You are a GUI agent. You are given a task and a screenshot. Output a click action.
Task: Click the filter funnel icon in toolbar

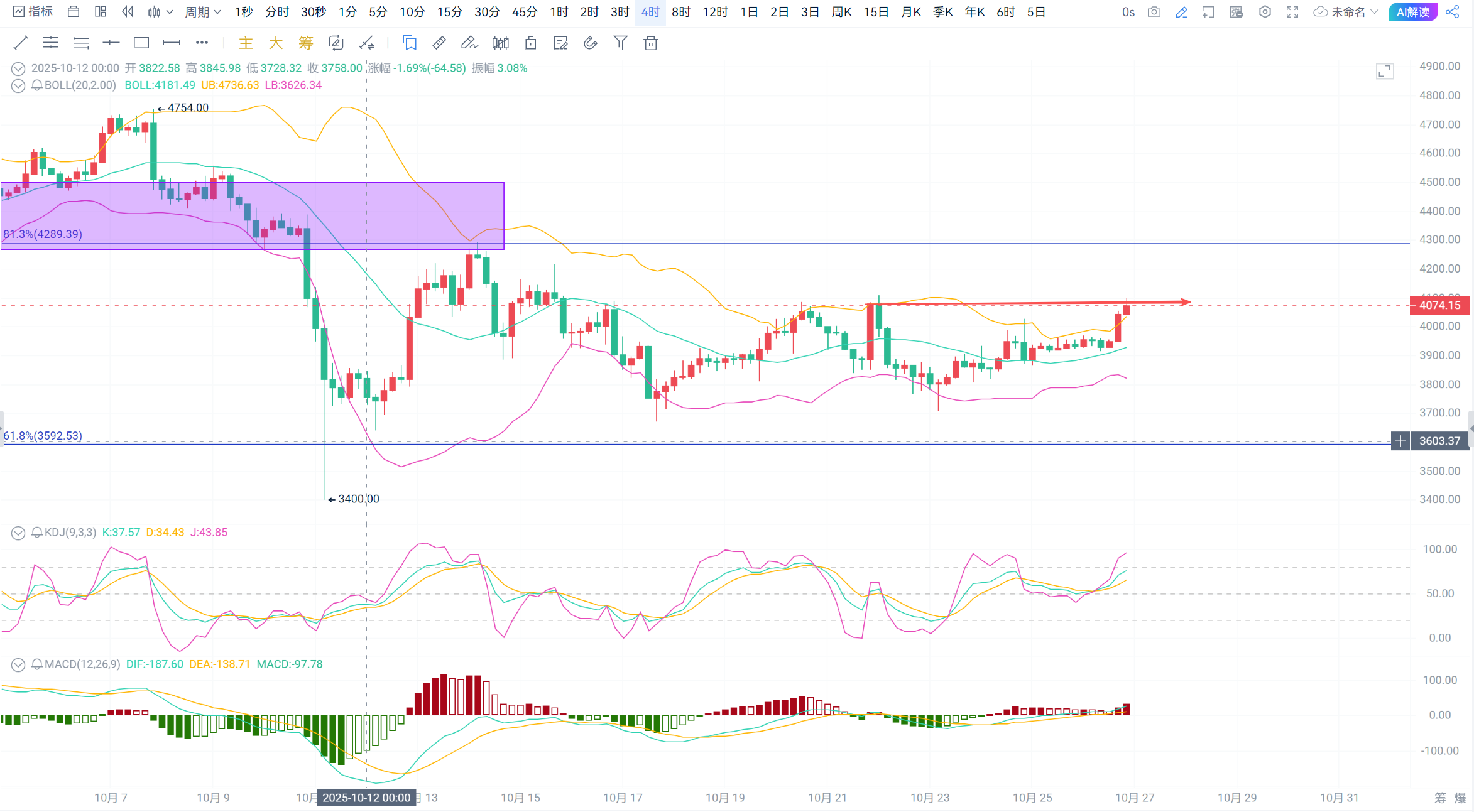621,43
